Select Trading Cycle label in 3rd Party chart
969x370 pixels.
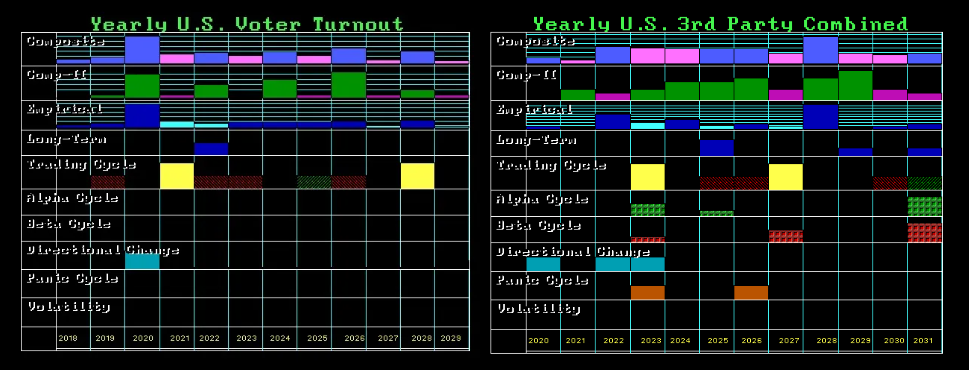(551, 166)
